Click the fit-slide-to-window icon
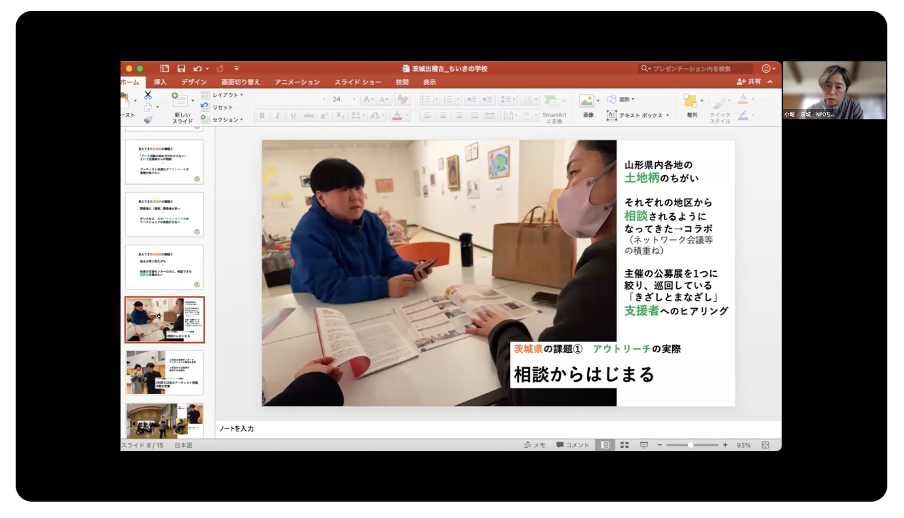This screenshot has width=904, height=518. point(765,445)
